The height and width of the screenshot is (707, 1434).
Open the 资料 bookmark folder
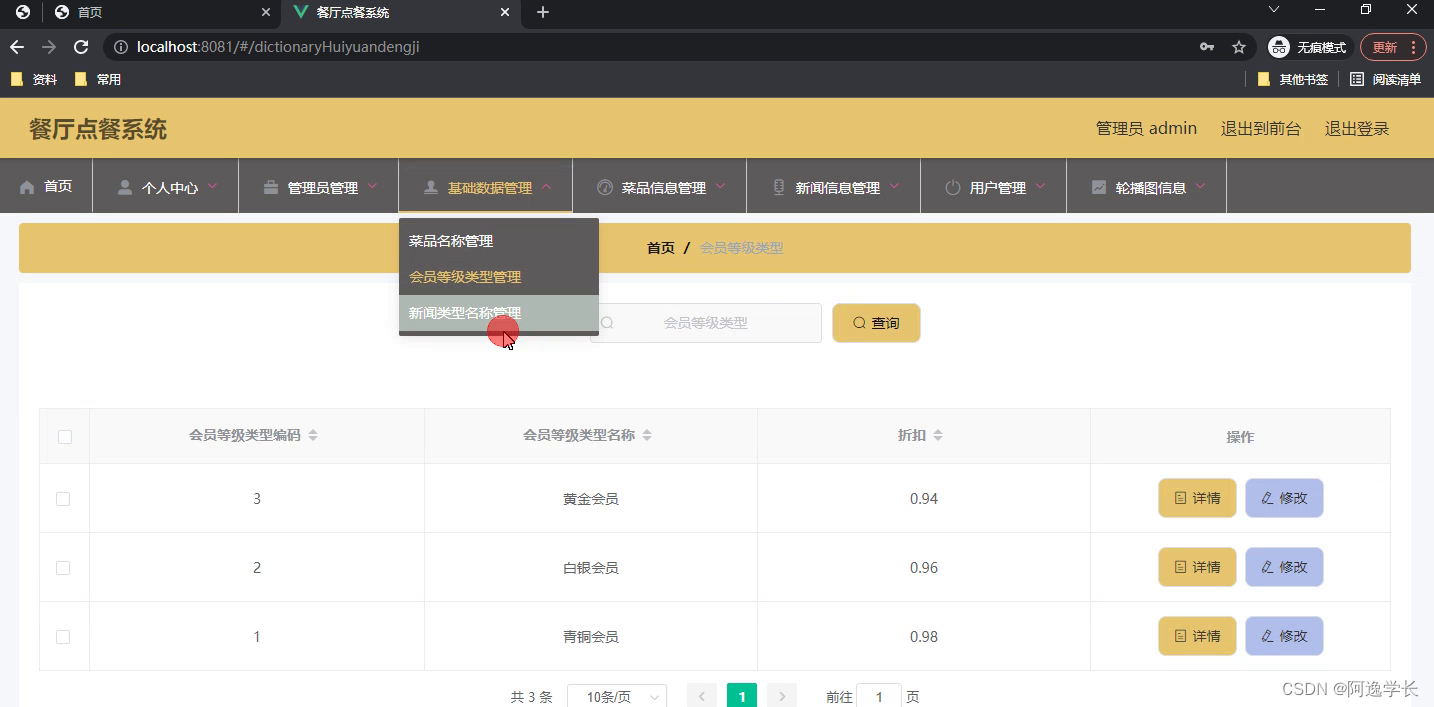point(34,79)
